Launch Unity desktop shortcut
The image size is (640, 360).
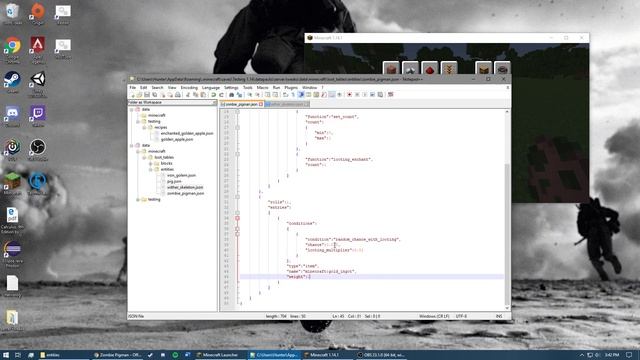pyautogui.click(x=38, y=80)
